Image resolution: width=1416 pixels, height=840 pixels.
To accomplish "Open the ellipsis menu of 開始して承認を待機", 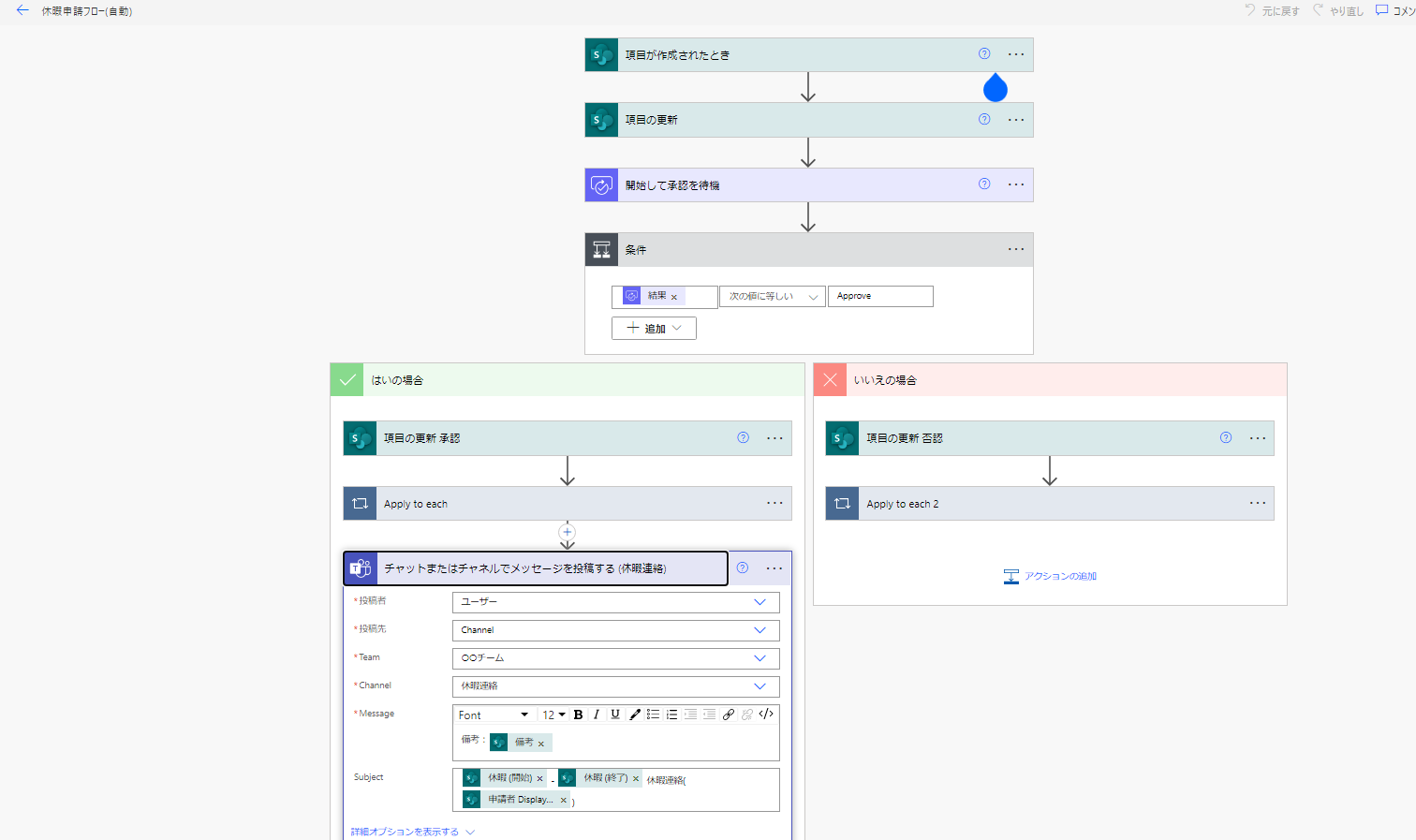I will 1016,184.
